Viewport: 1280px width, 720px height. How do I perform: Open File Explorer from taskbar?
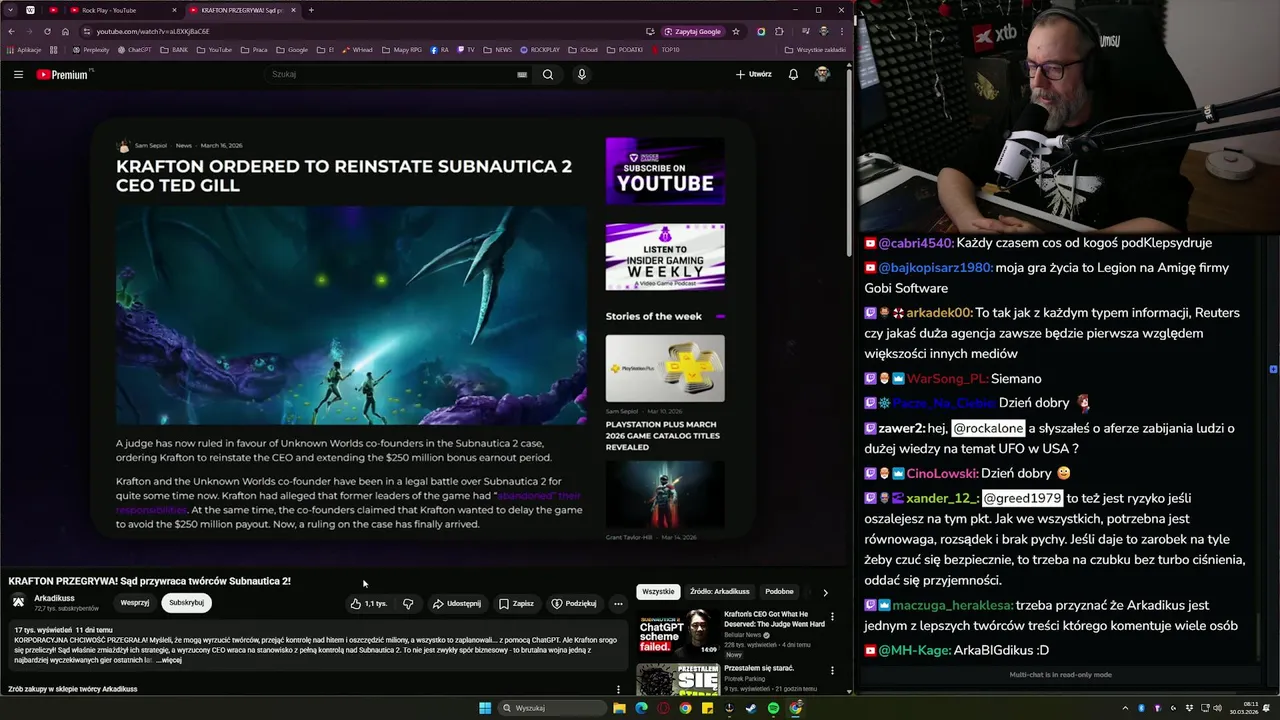point(619,708)
